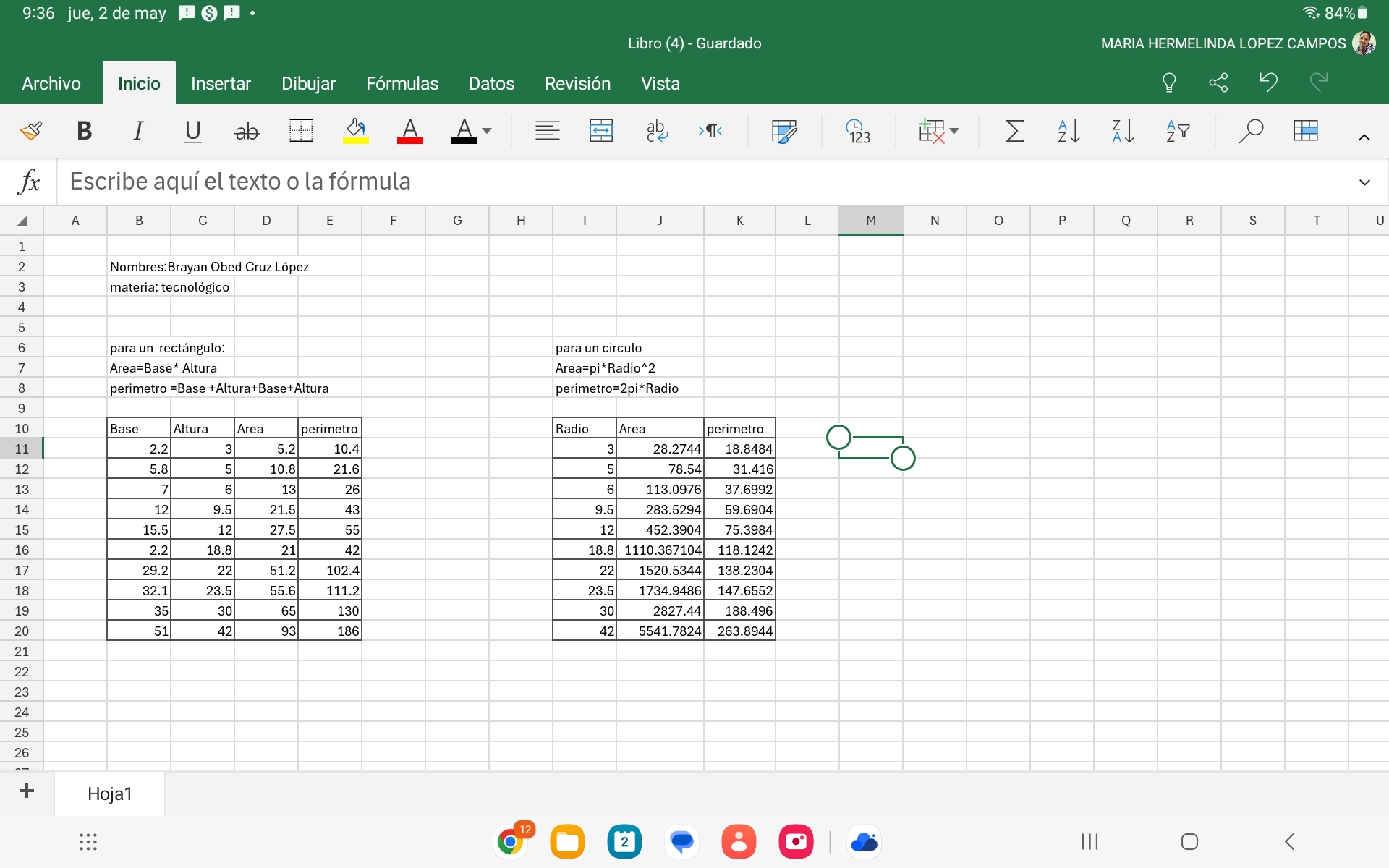
Task: Apply the yellow fill color
Action: click(x=355, y=131)
